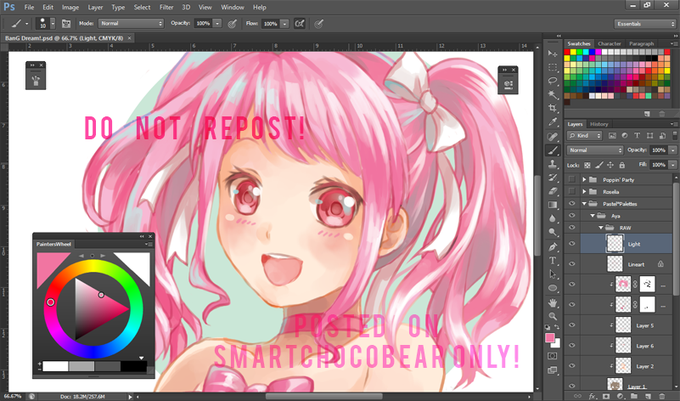Open the Essentials workspace dropdown
Screen dimensions: 680x401
pyautogui.click(x=645, y=24)
